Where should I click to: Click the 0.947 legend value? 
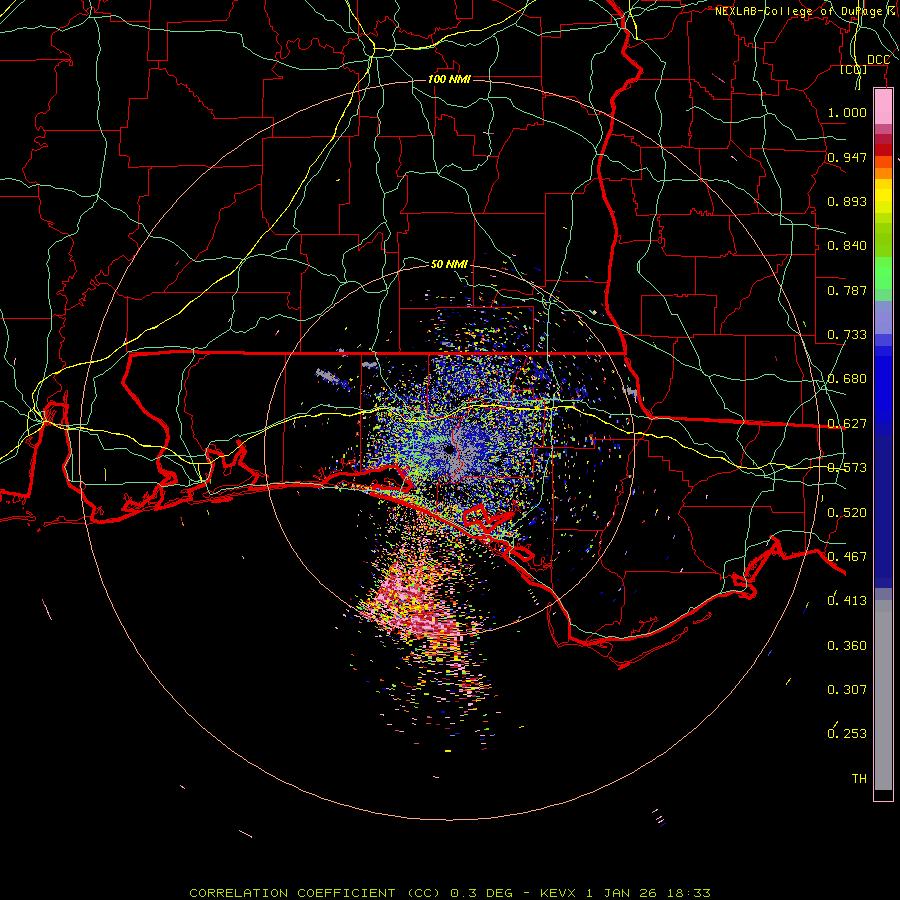click(x=847, y=157)
